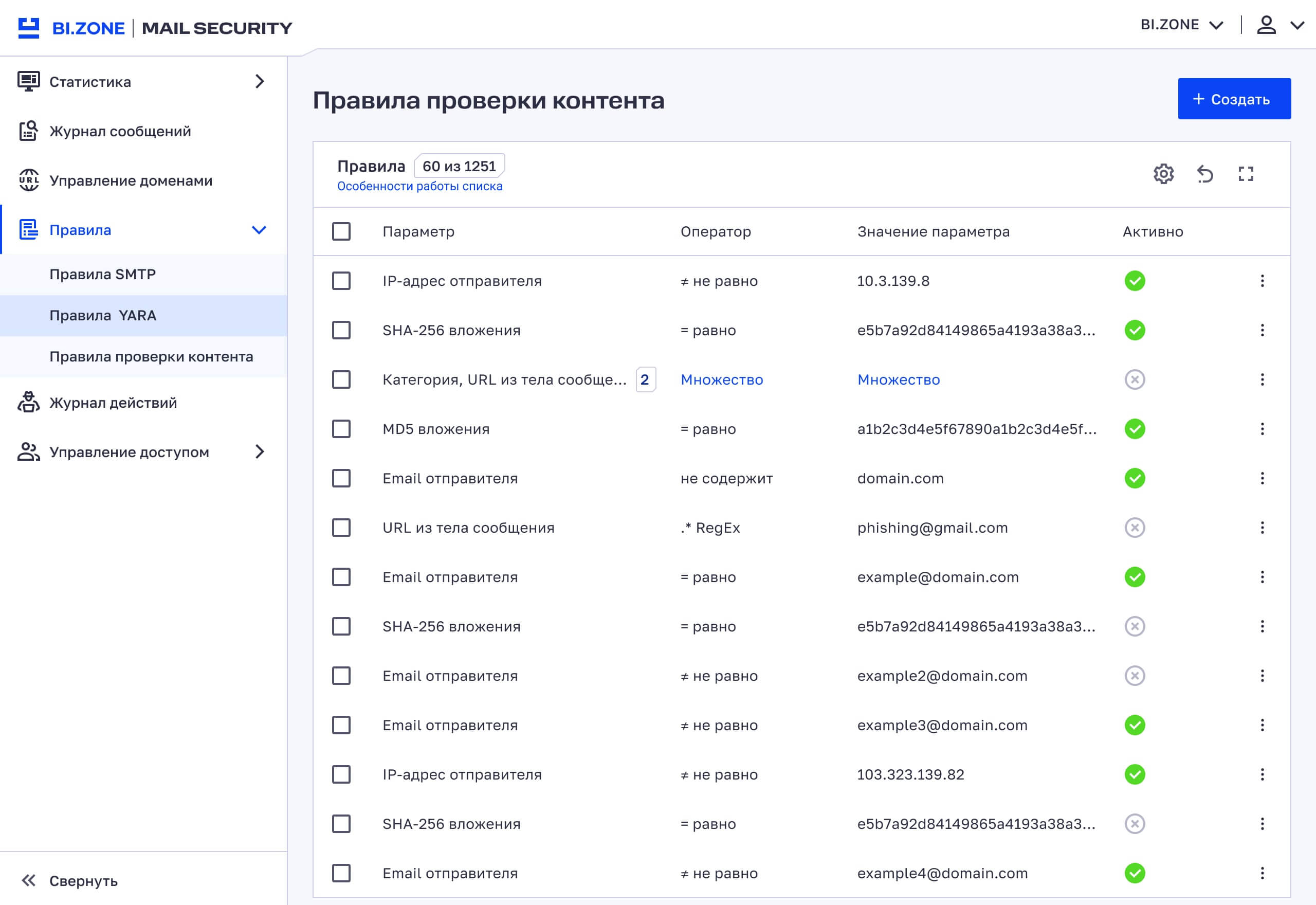The width and height of the screenshot is (1316, 905).
Task: Open Журнал сообщений from the sidebar
Action: coord(120,131)
